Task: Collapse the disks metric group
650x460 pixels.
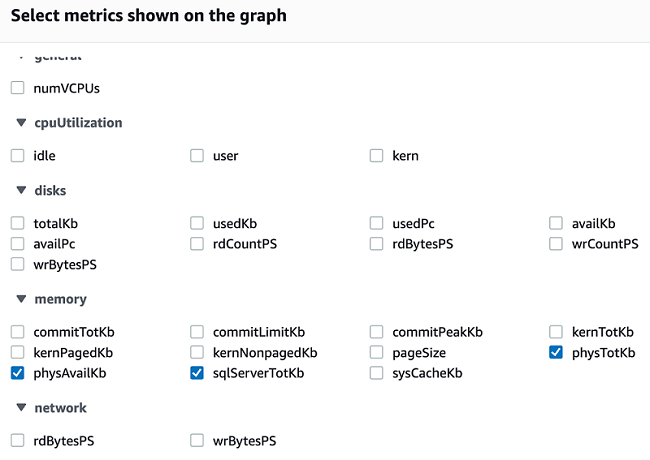Action: pos(19,190)
